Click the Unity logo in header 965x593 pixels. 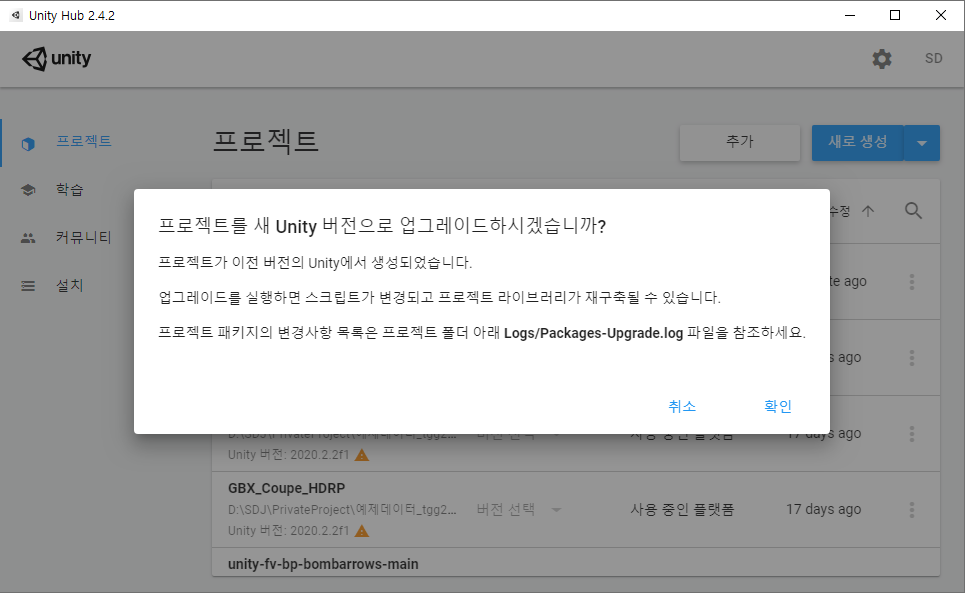coord(57,59)
